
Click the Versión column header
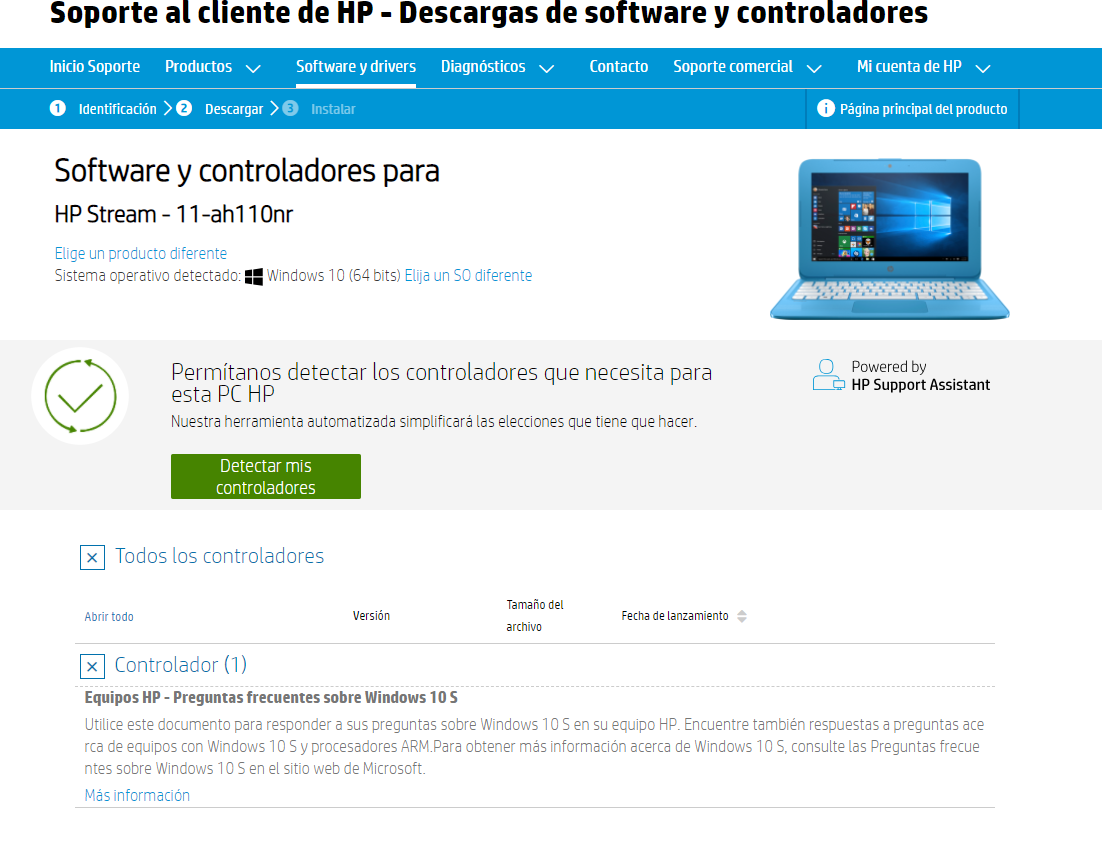coord(371,615)
